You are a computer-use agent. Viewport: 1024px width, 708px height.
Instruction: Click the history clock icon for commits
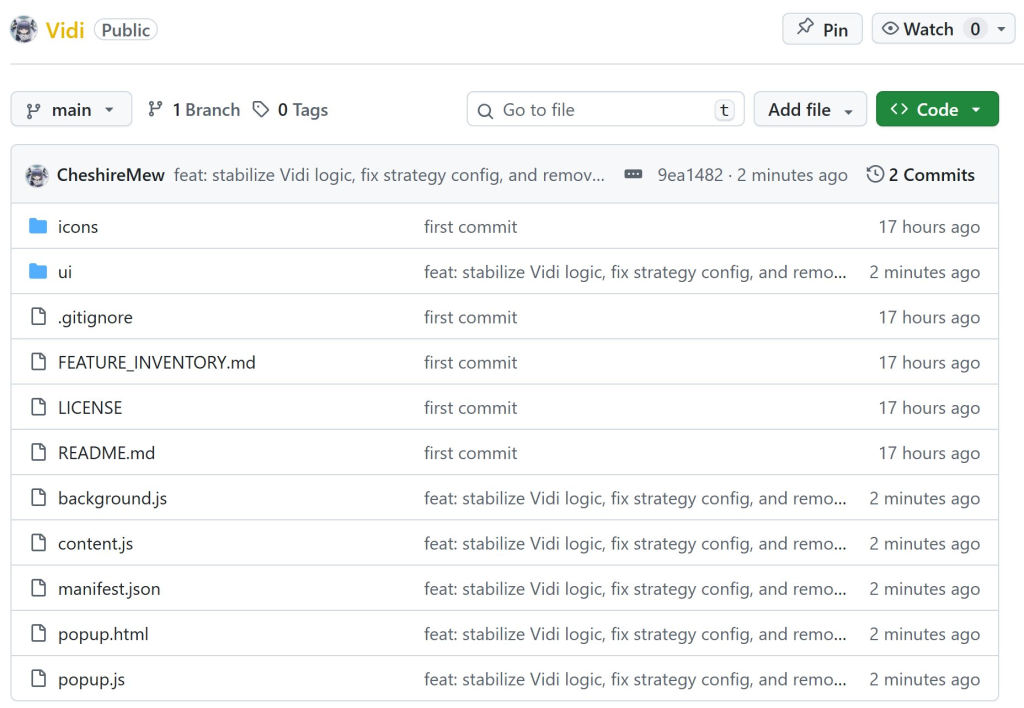pyautogui.click(x=875, y=175)
